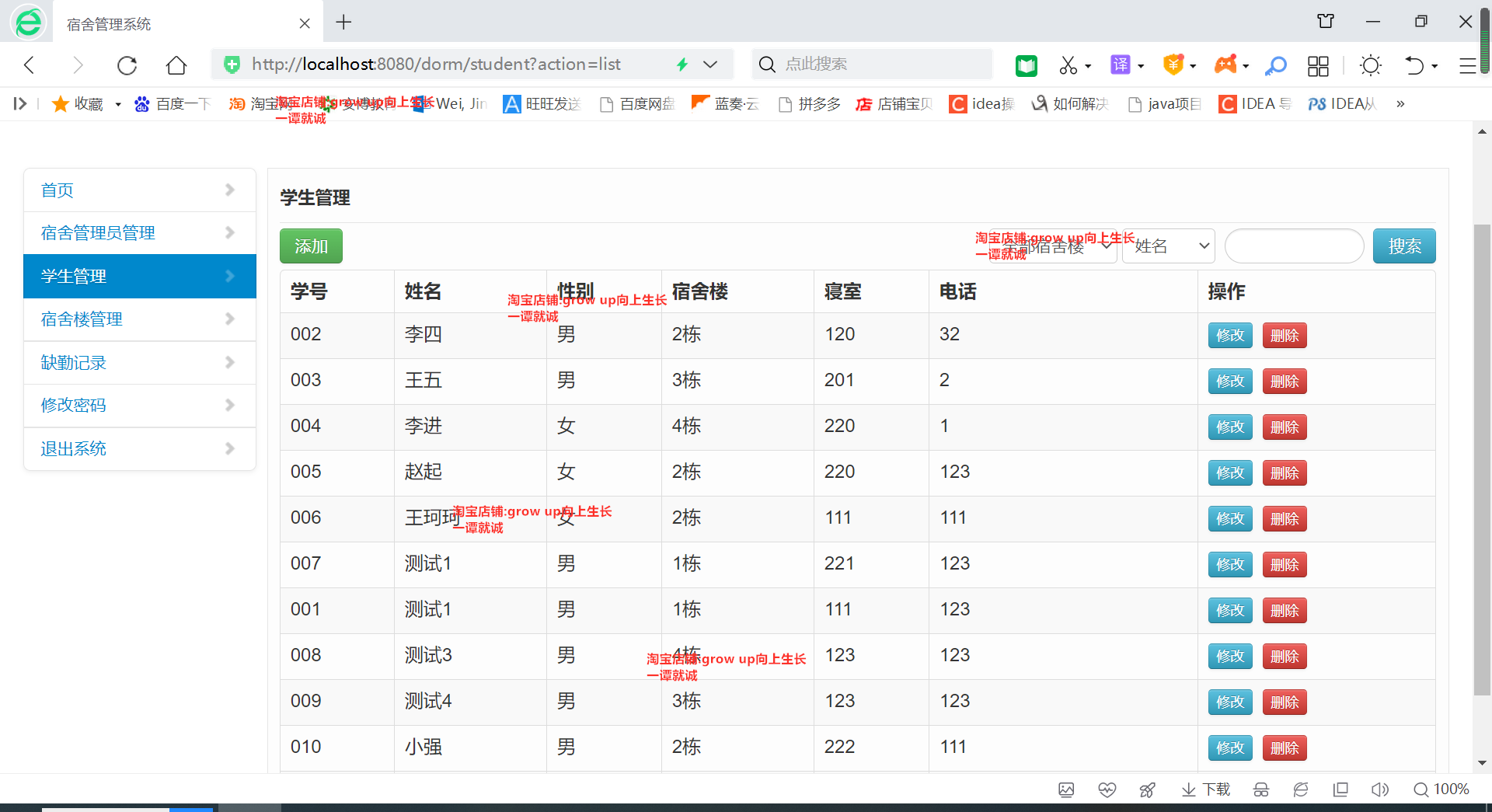Toggle the brightness sun icon
This screenshot has height=812, width=1492.
click(x=1370, y=66)
